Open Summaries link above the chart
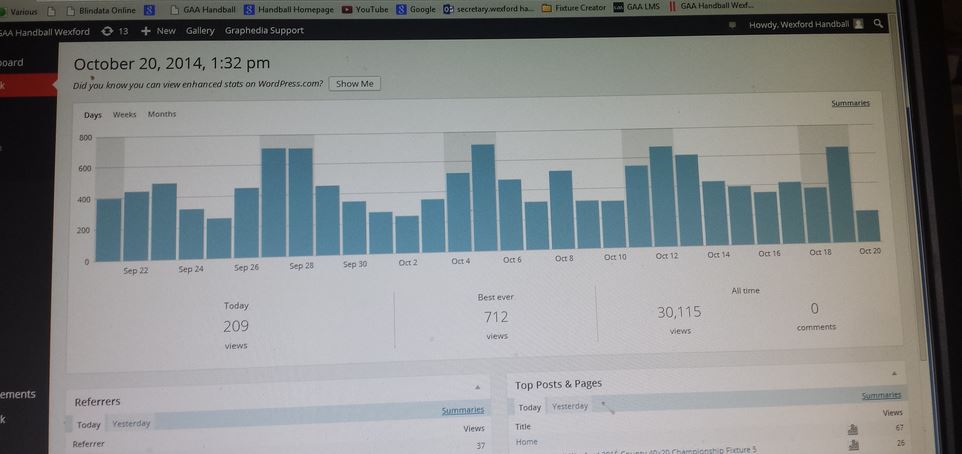The width and height of the screenshot is (962, 454). click(850, 104)
